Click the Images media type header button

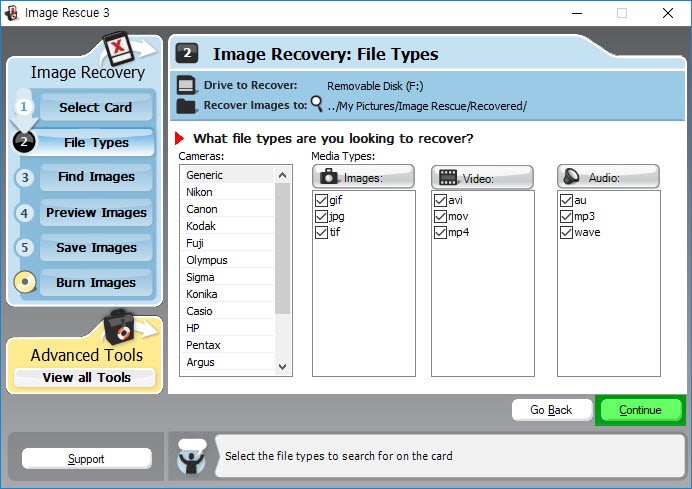tap(363, 177)
